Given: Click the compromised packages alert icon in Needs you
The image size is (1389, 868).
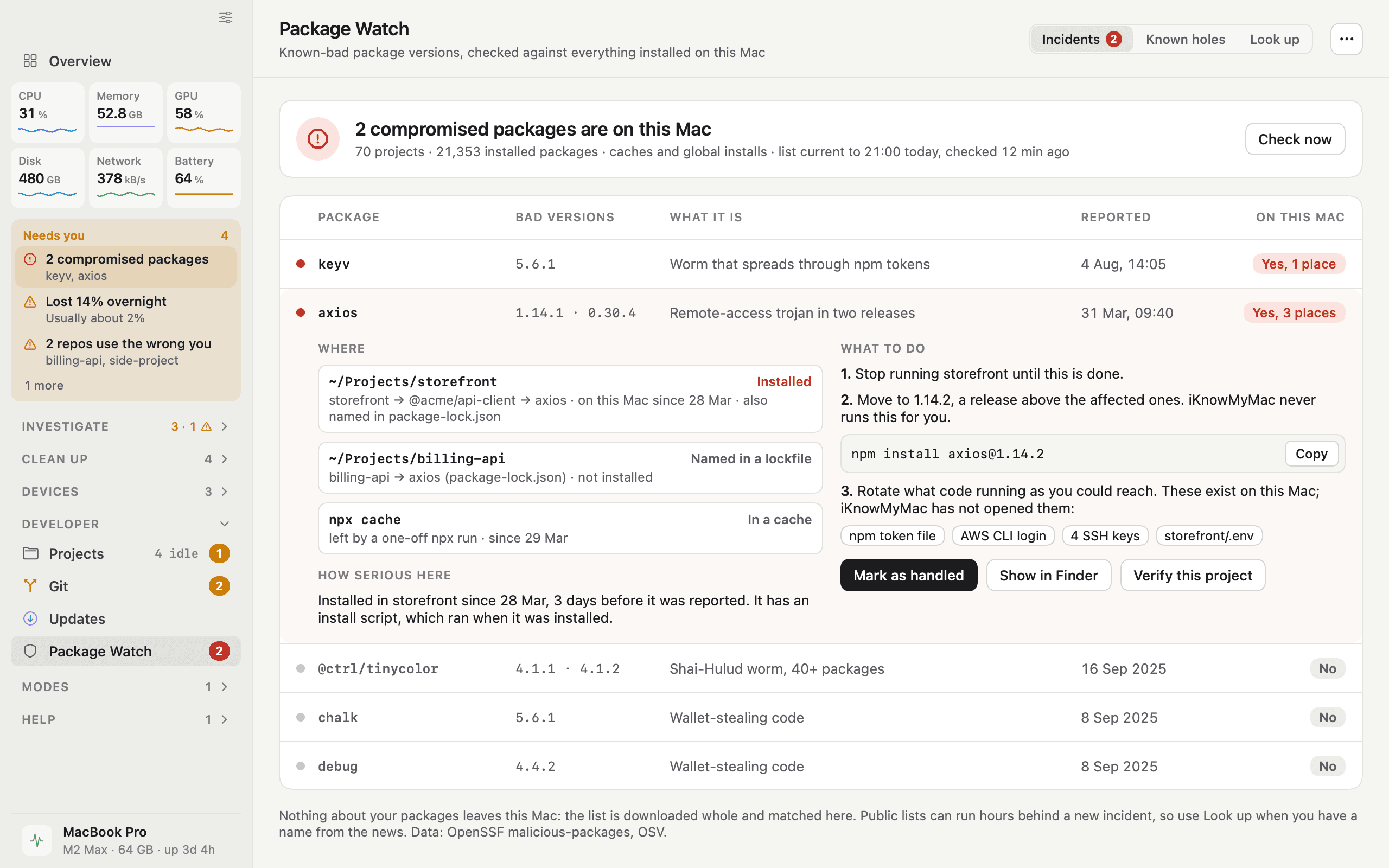Looking at the screenshot, I should click(30, 259).
